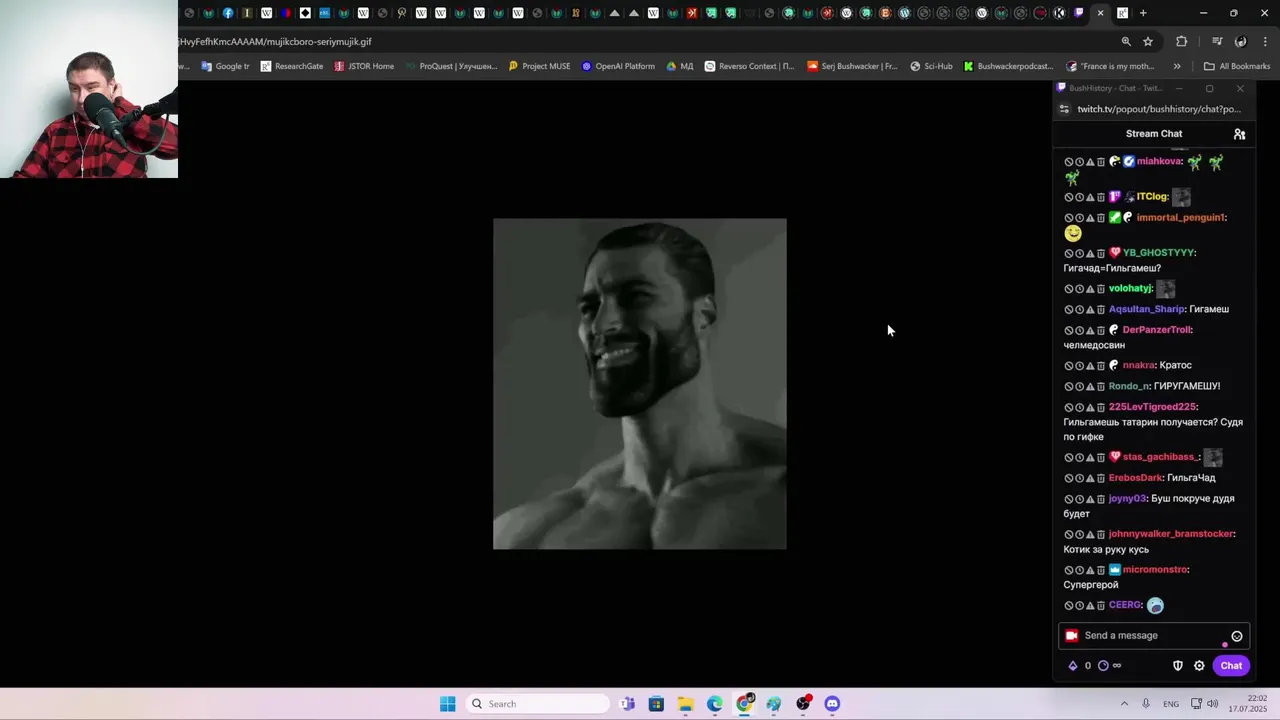
Task: Open the Bushwackerpodcast bookmark
Action: click(1008, 67)
